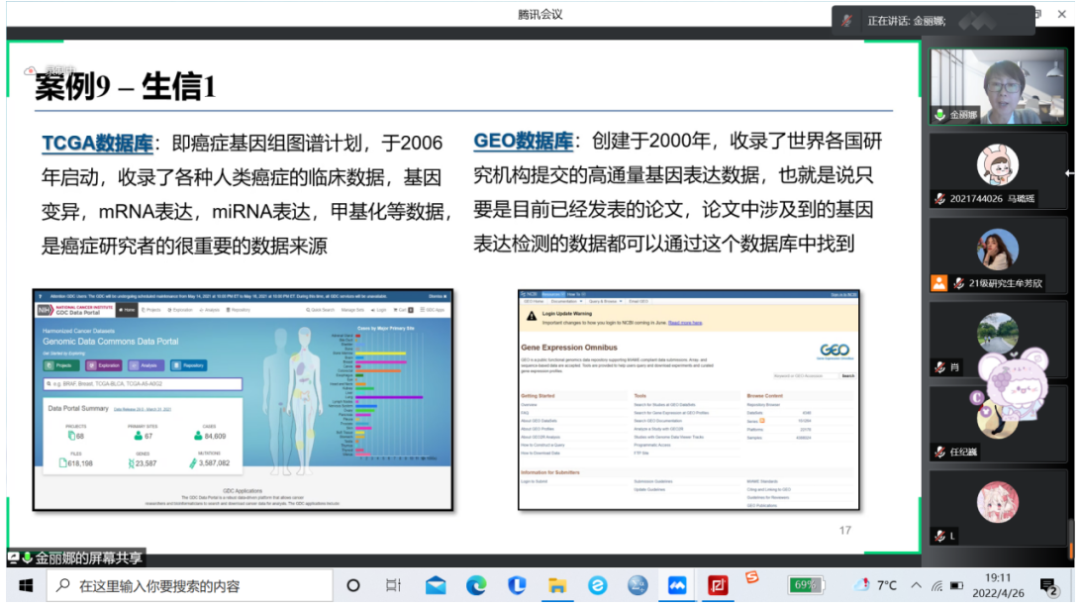This screenshot has height=608, width=1080.
Task: Collapse participant panel with side arrow
Action: tap(1070, 173)
